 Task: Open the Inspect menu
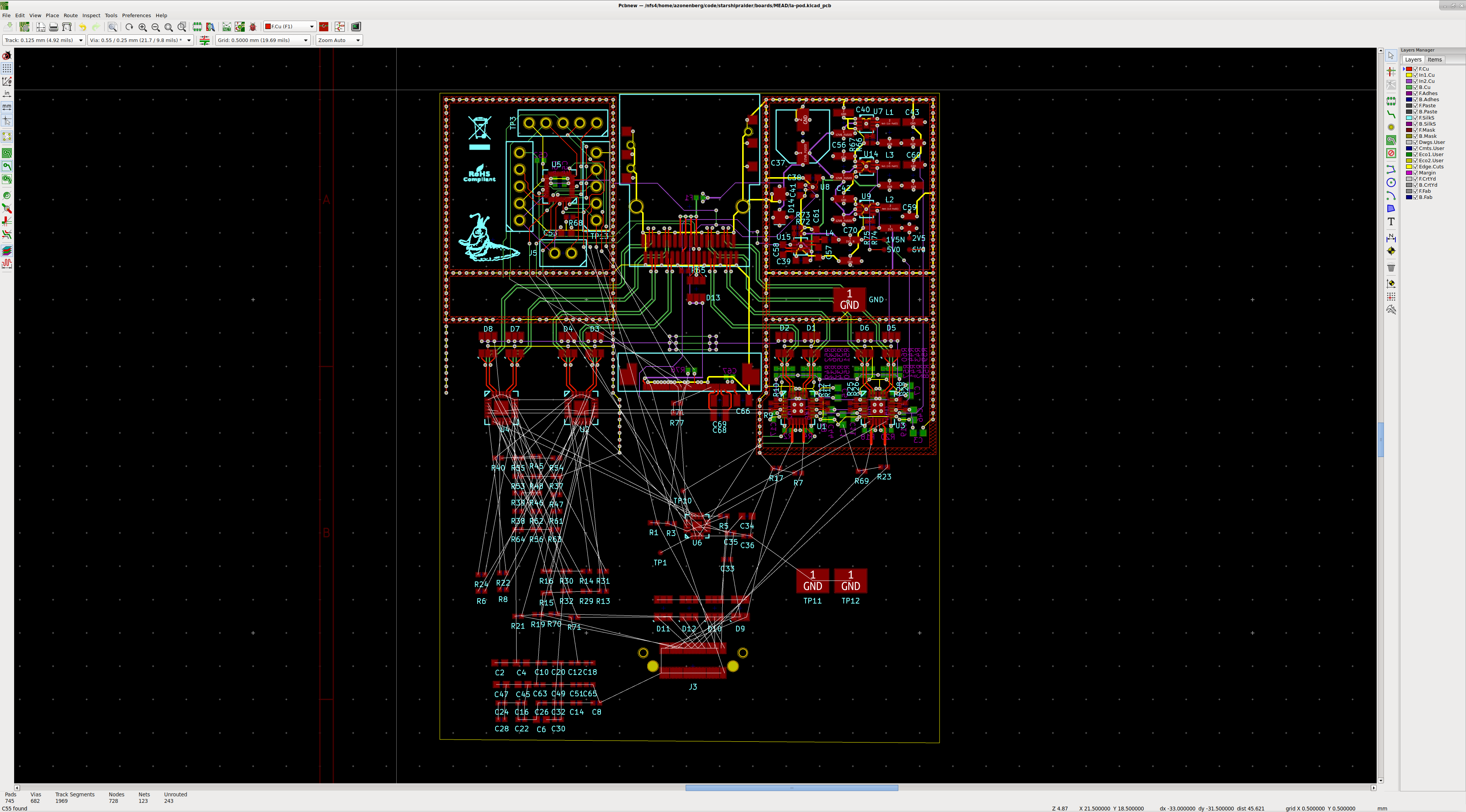[91, 15]
